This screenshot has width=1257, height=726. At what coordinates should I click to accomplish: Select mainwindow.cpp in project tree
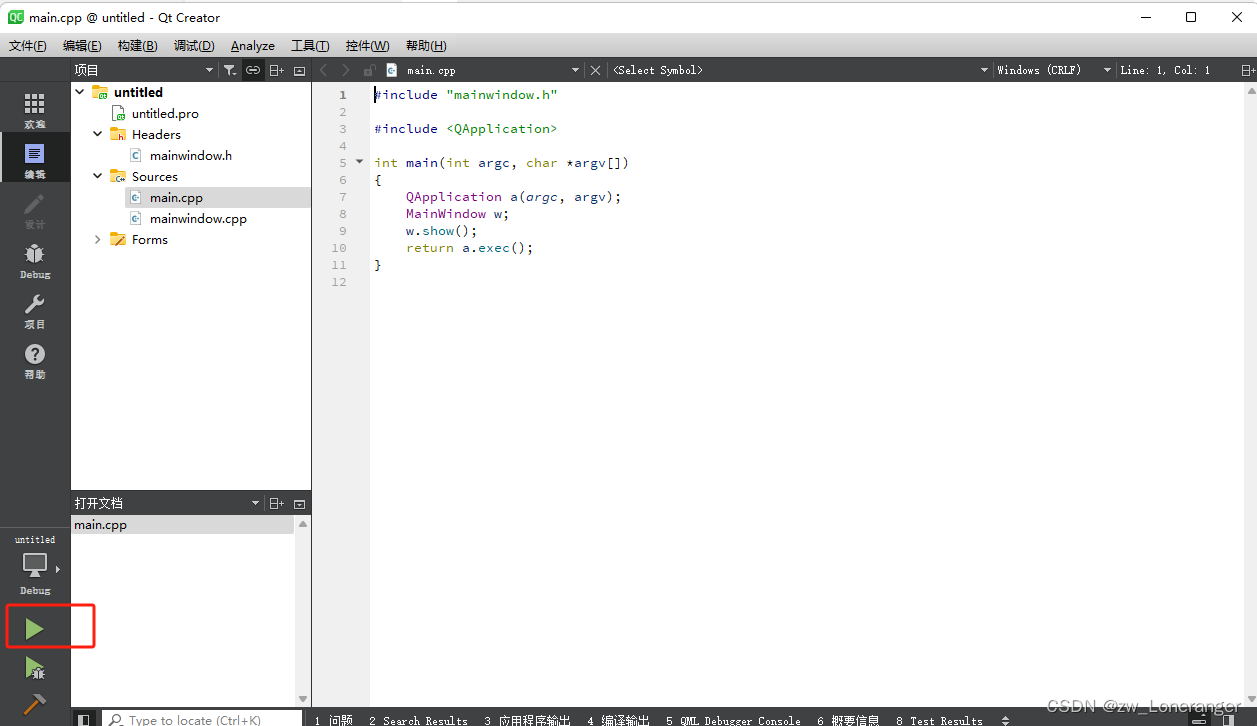click(198, 218)
